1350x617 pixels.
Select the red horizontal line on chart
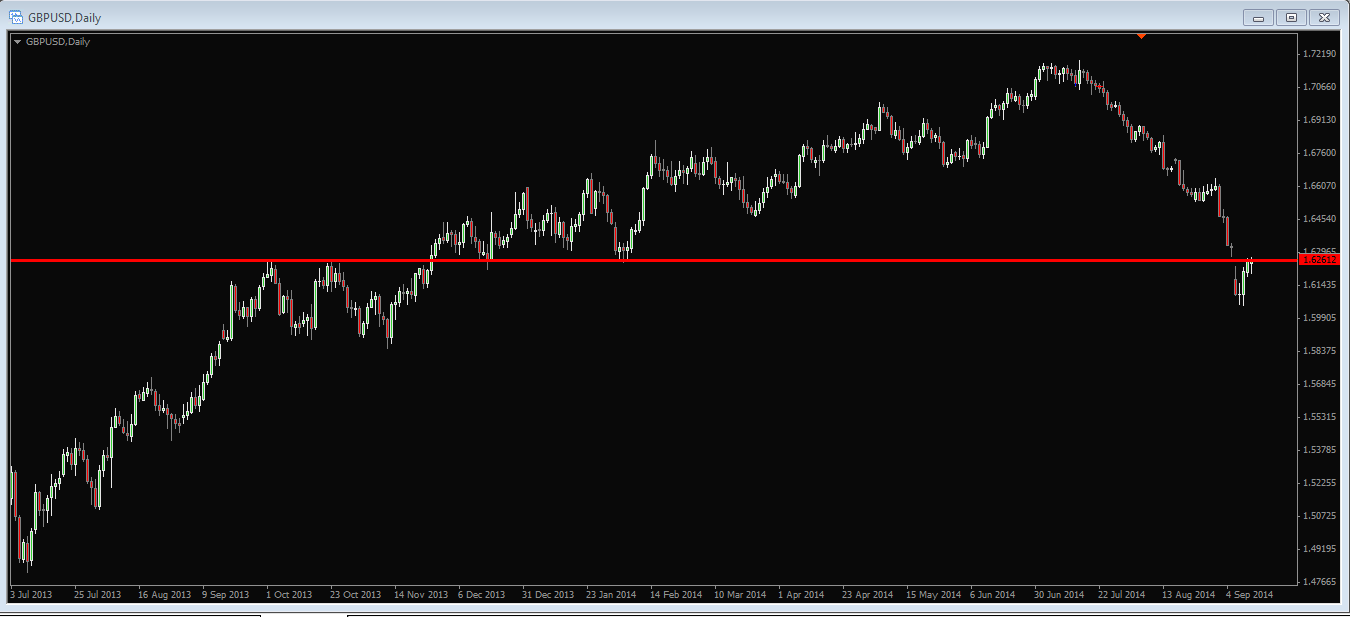pos(654,260)
